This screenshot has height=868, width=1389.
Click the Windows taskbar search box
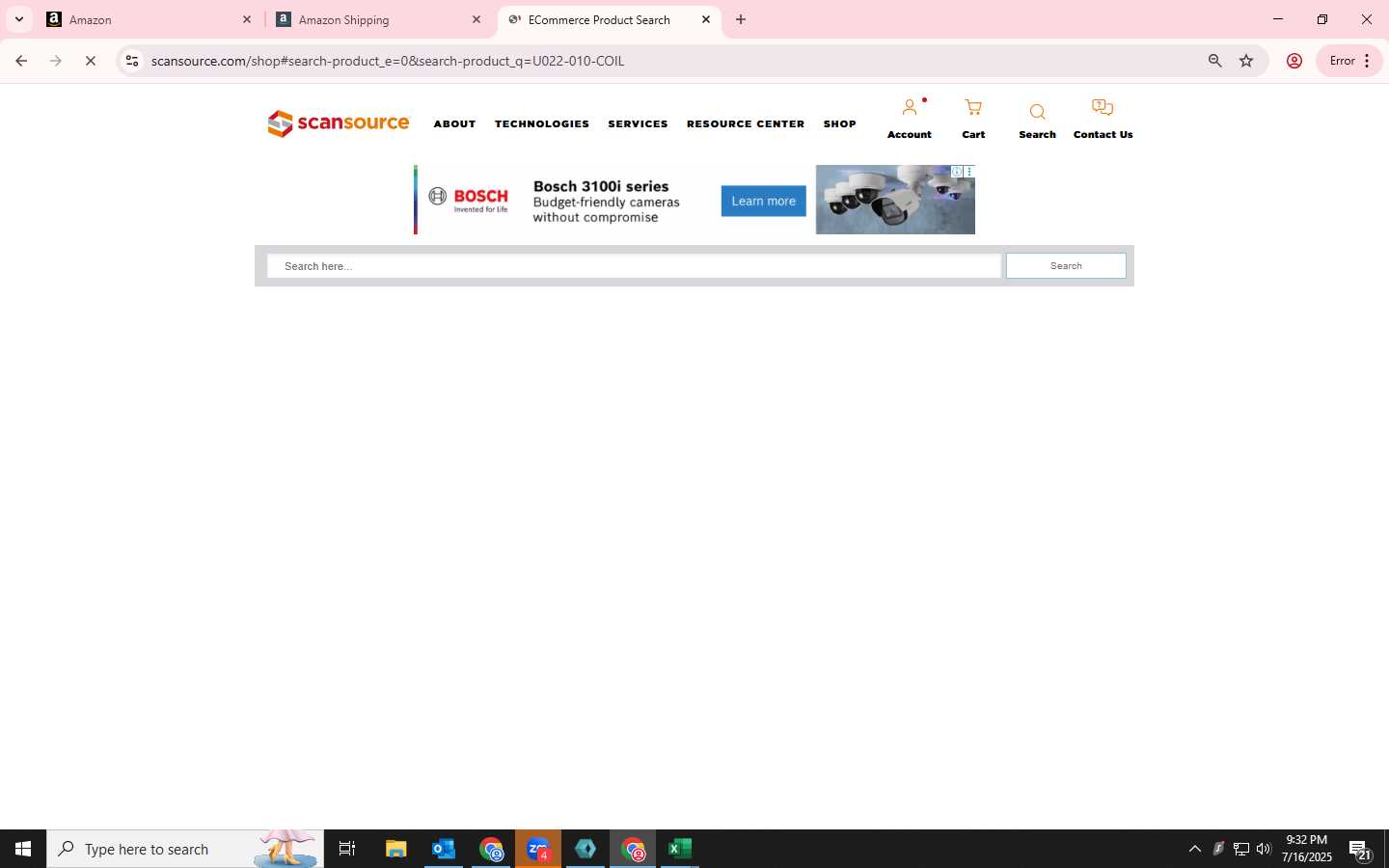(x=185, y=849)
